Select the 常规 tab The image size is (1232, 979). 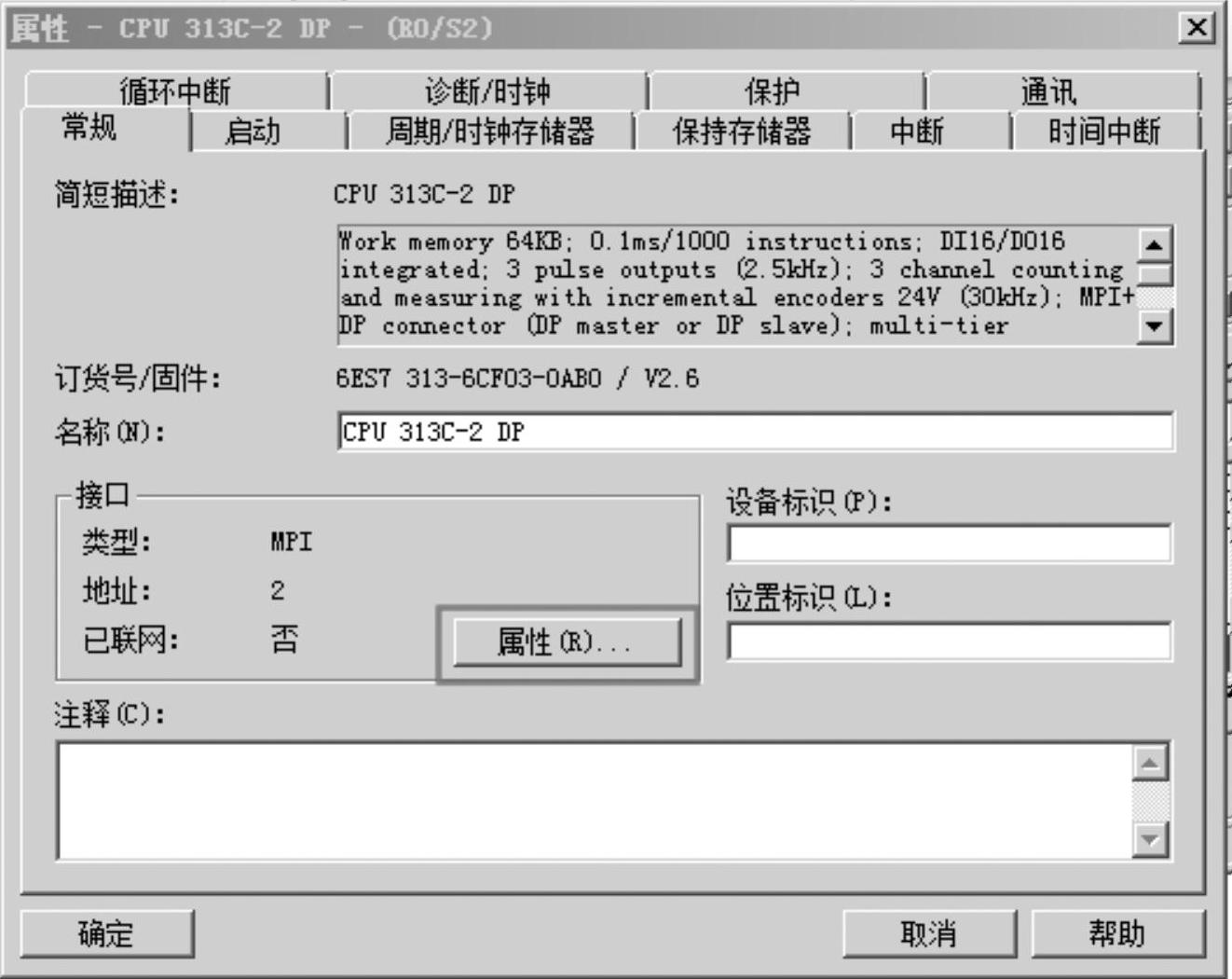(89, 128)
